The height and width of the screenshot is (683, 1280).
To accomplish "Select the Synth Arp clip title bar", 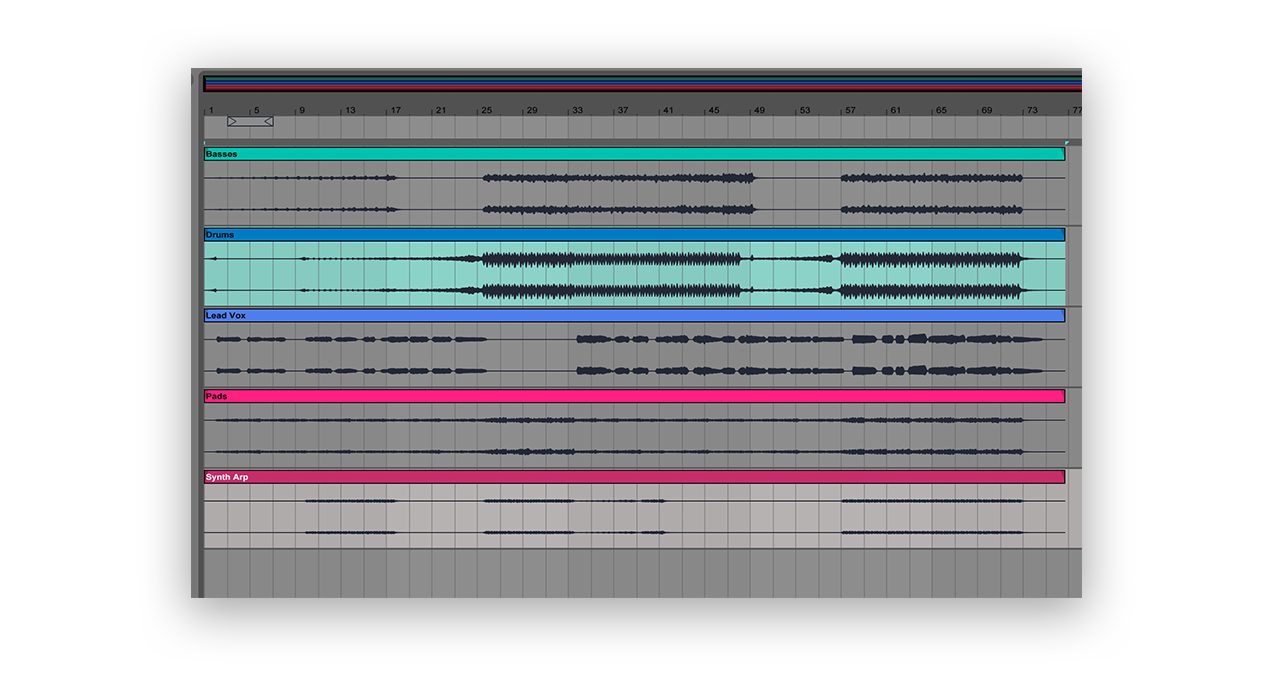I will tap(635, 478).
